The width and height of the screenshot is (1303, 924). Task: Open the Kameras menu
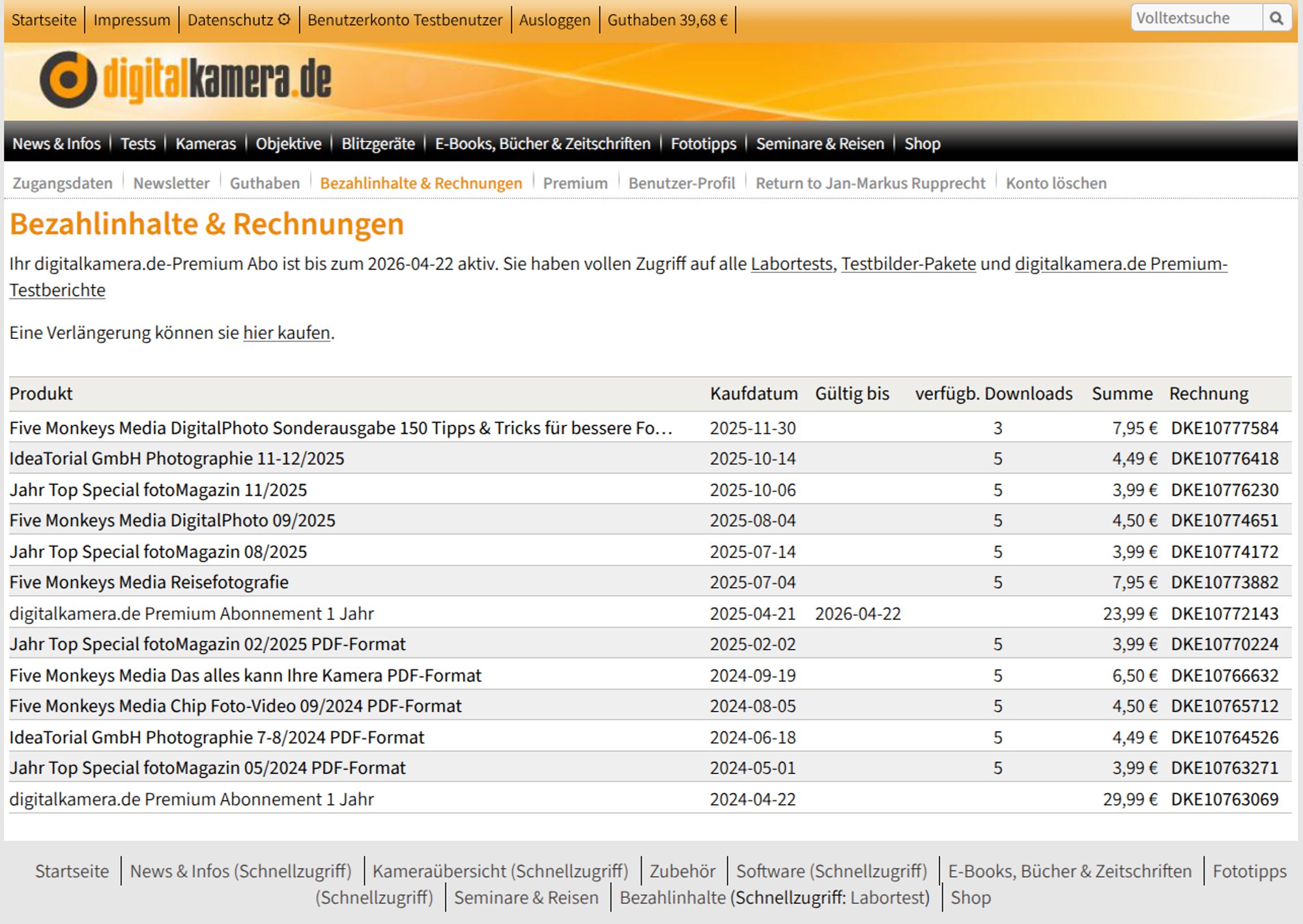tap(206, 143)
